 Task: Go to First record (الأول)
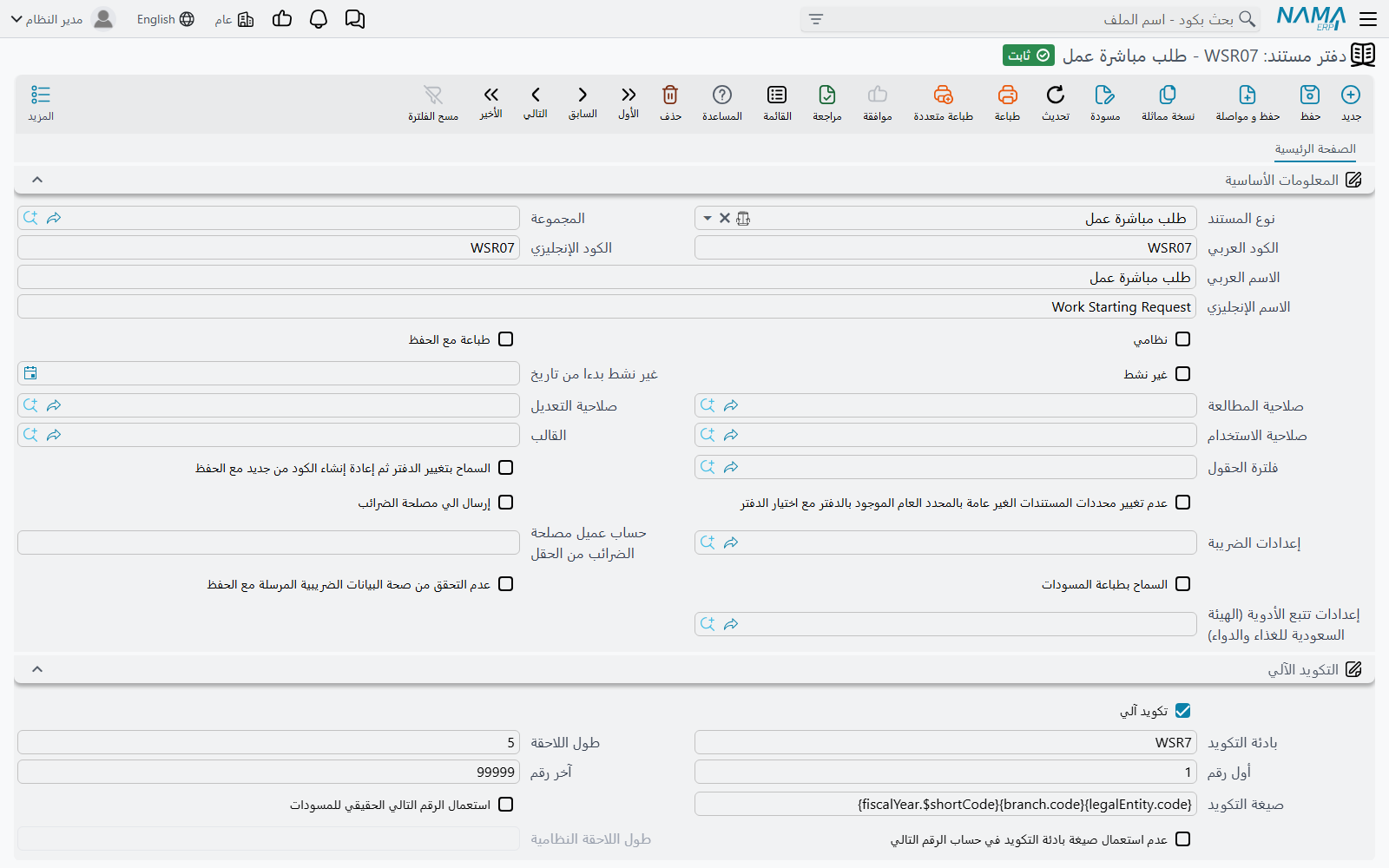click(629, 95)
